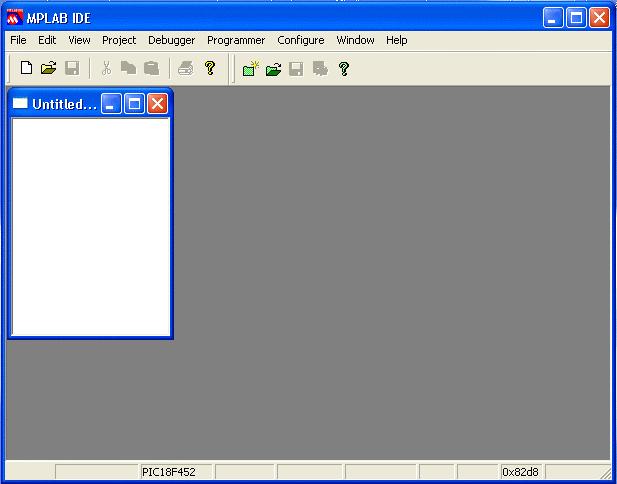This screenshot has width=617, height=484.
Task: Maximize the Untitled child window
Action: click(x=134, y=103)
